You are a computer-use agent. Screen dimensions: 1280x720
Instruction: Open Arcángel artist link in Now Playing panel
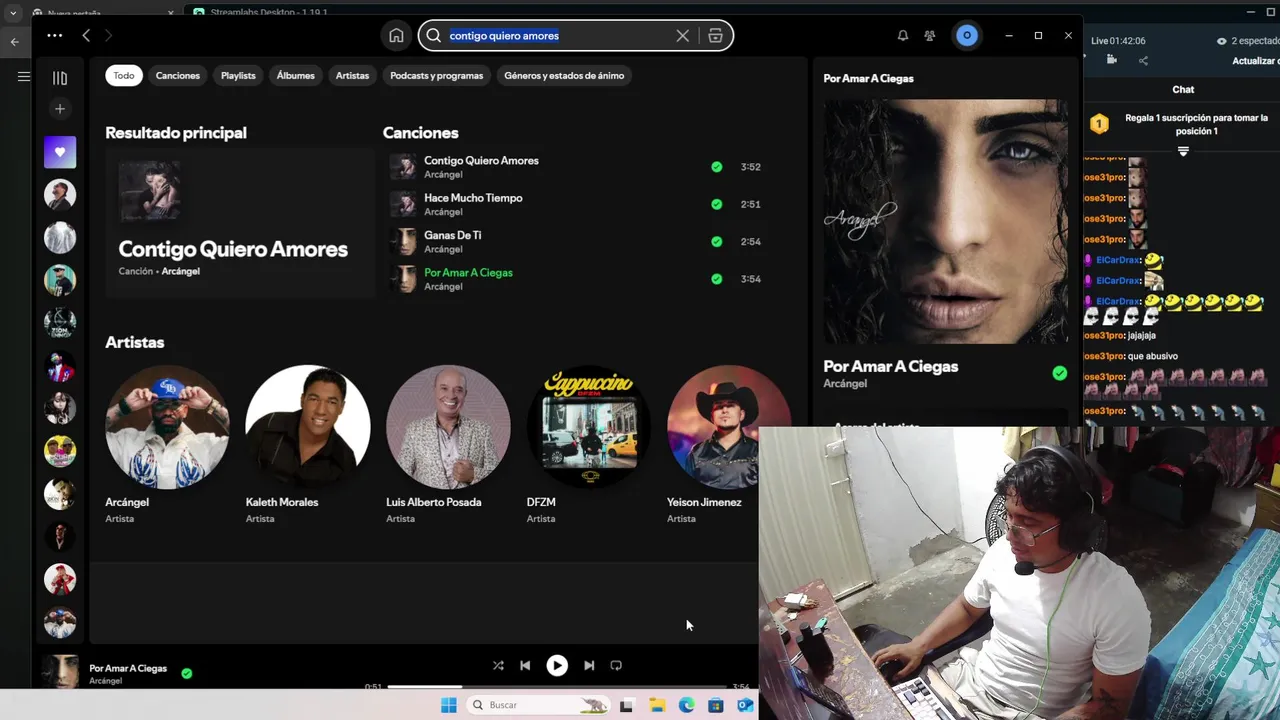point(845,384)
